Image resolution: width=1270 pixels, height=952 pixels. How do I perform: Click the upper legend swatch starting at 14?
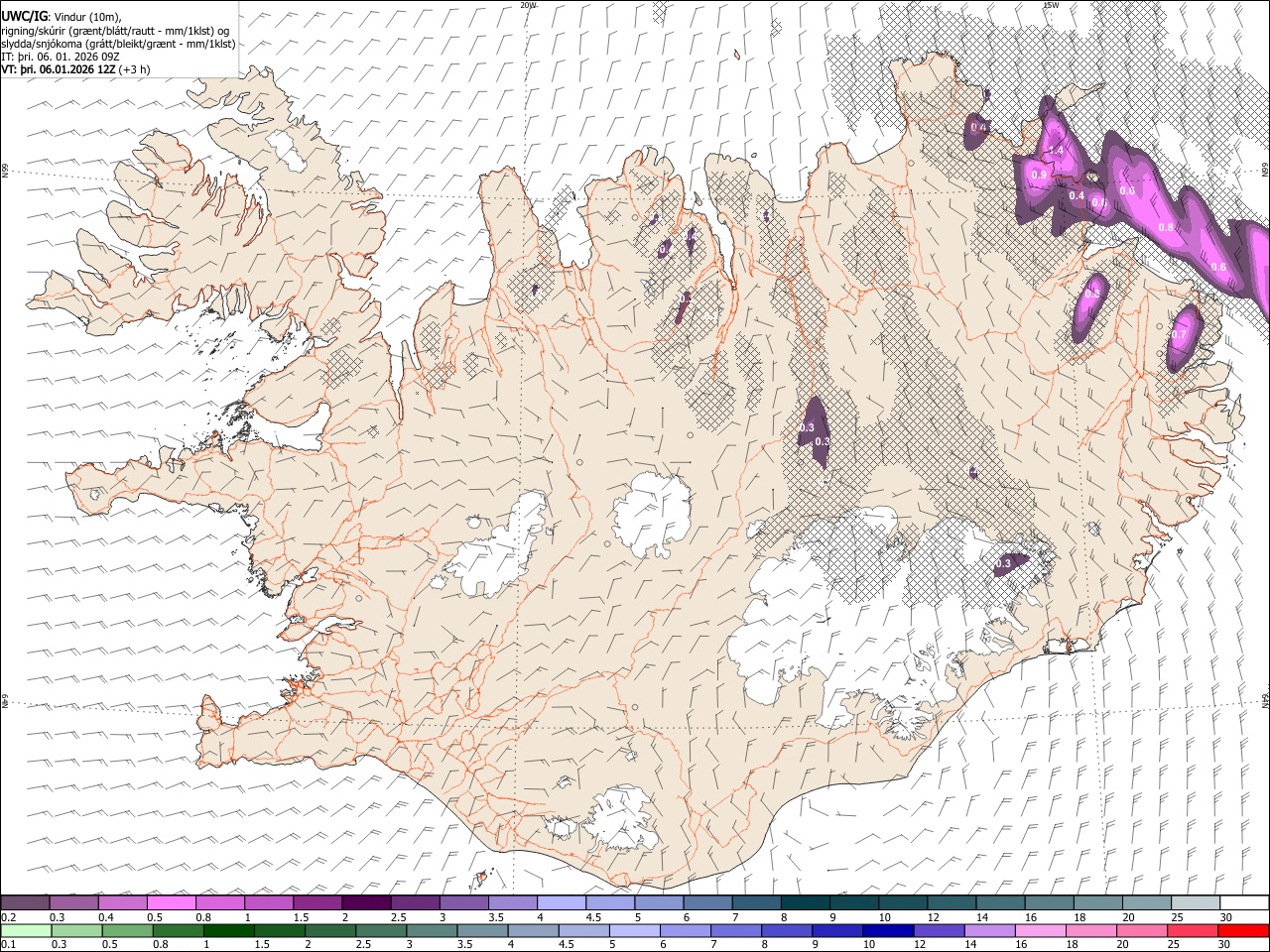click(999, 902)
